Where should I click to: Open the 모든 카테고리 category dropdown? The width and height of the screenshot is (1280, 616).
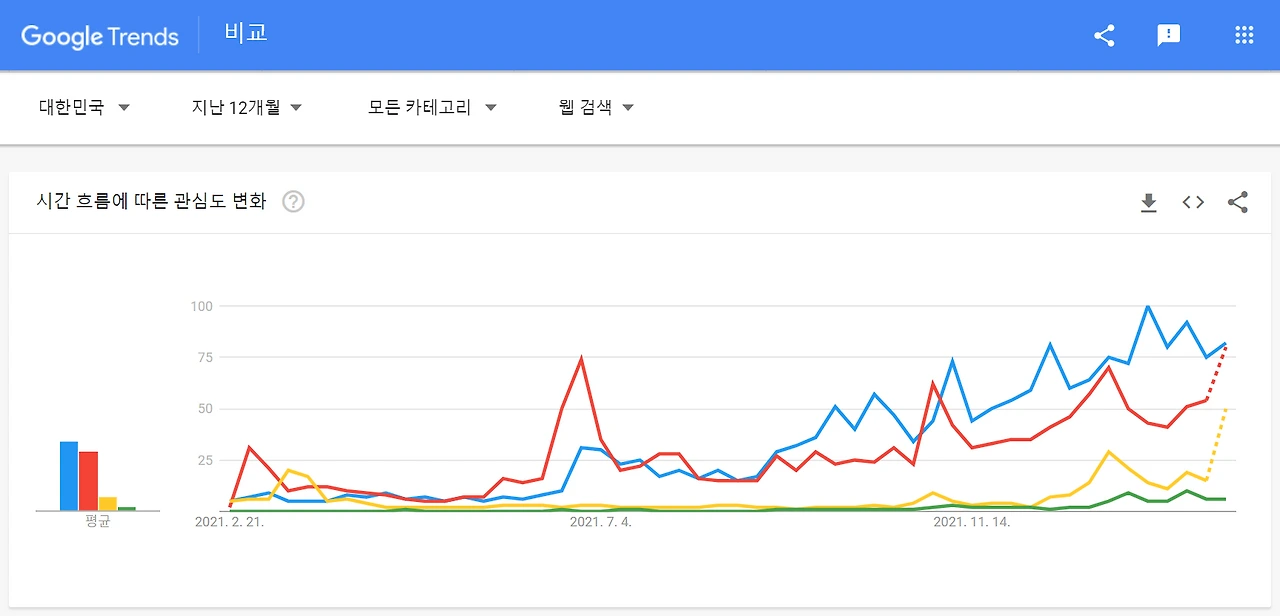(432, 107)
